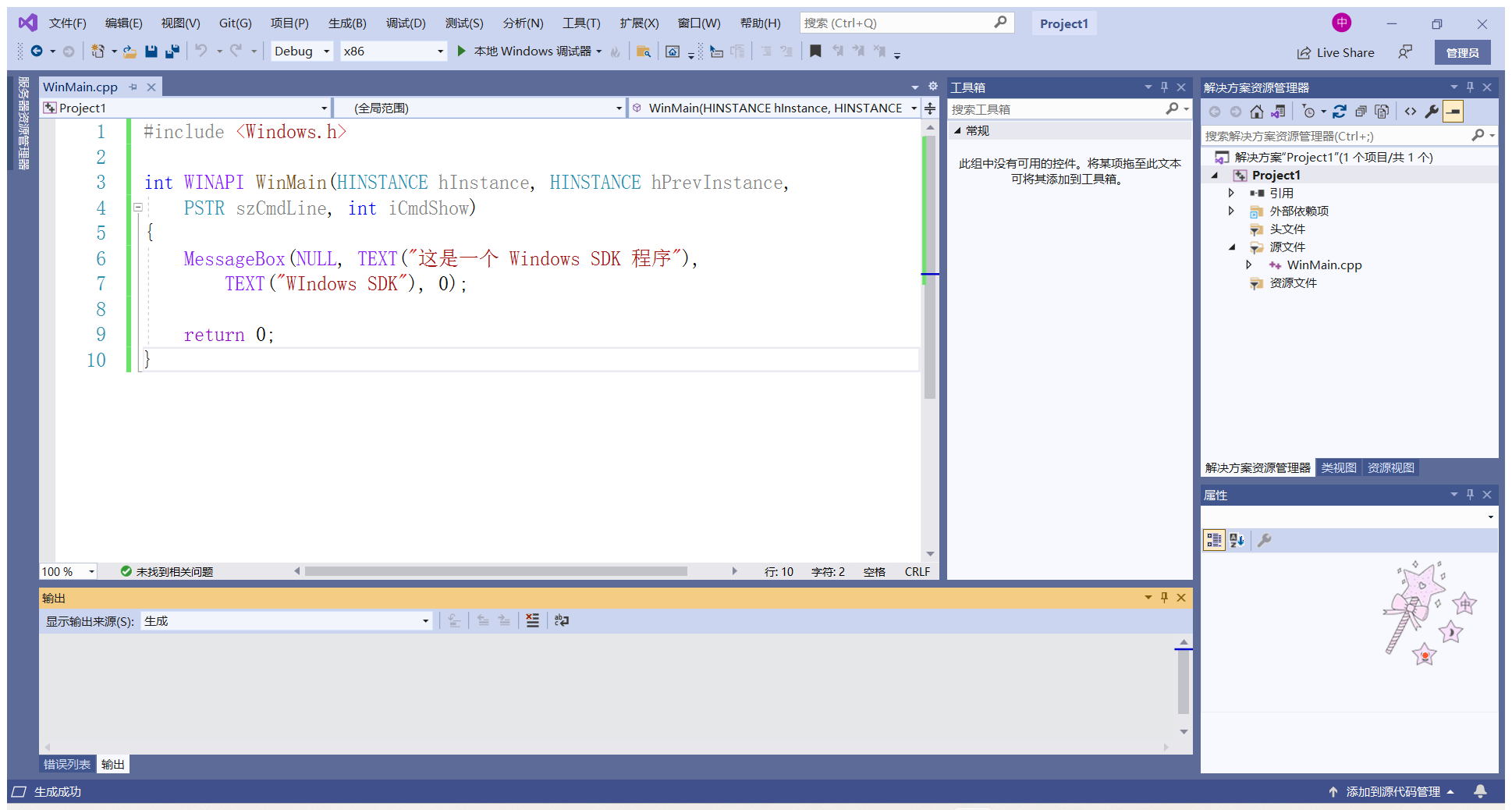Click the editor horizontal scrollbar thumb

point(496,571)
